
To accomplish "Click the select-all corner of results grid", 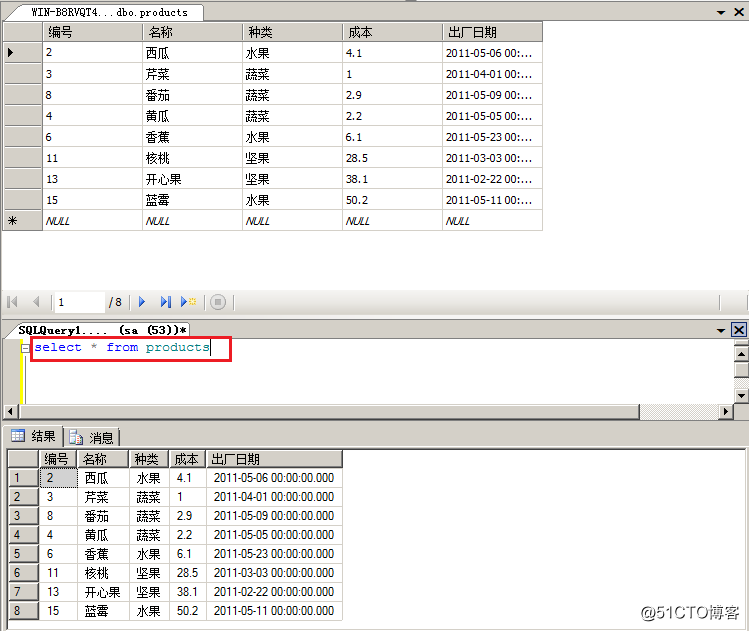I will (x=23, y=459).
